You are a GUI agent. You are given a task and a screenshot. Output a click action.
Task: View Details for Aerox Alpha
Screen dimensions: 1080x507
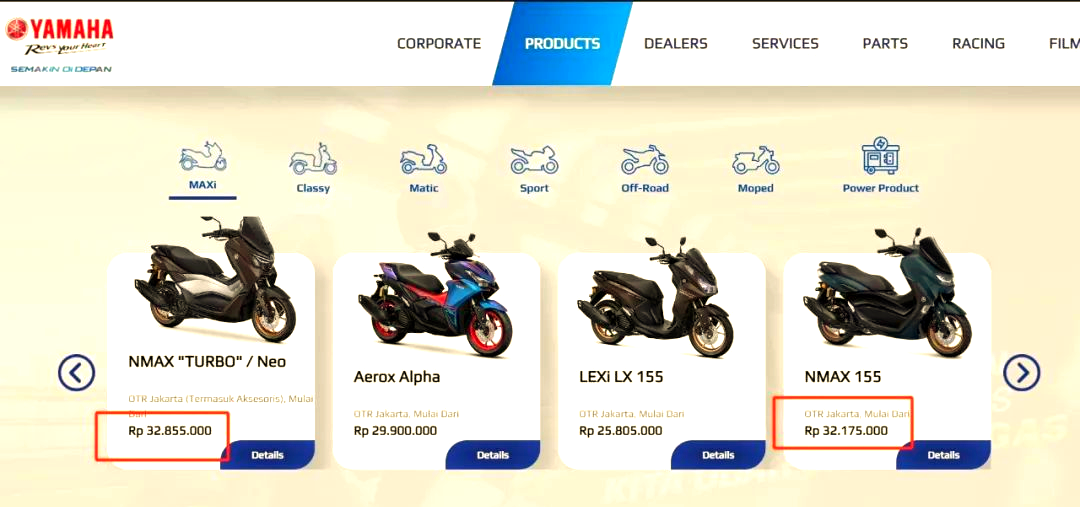492,455
